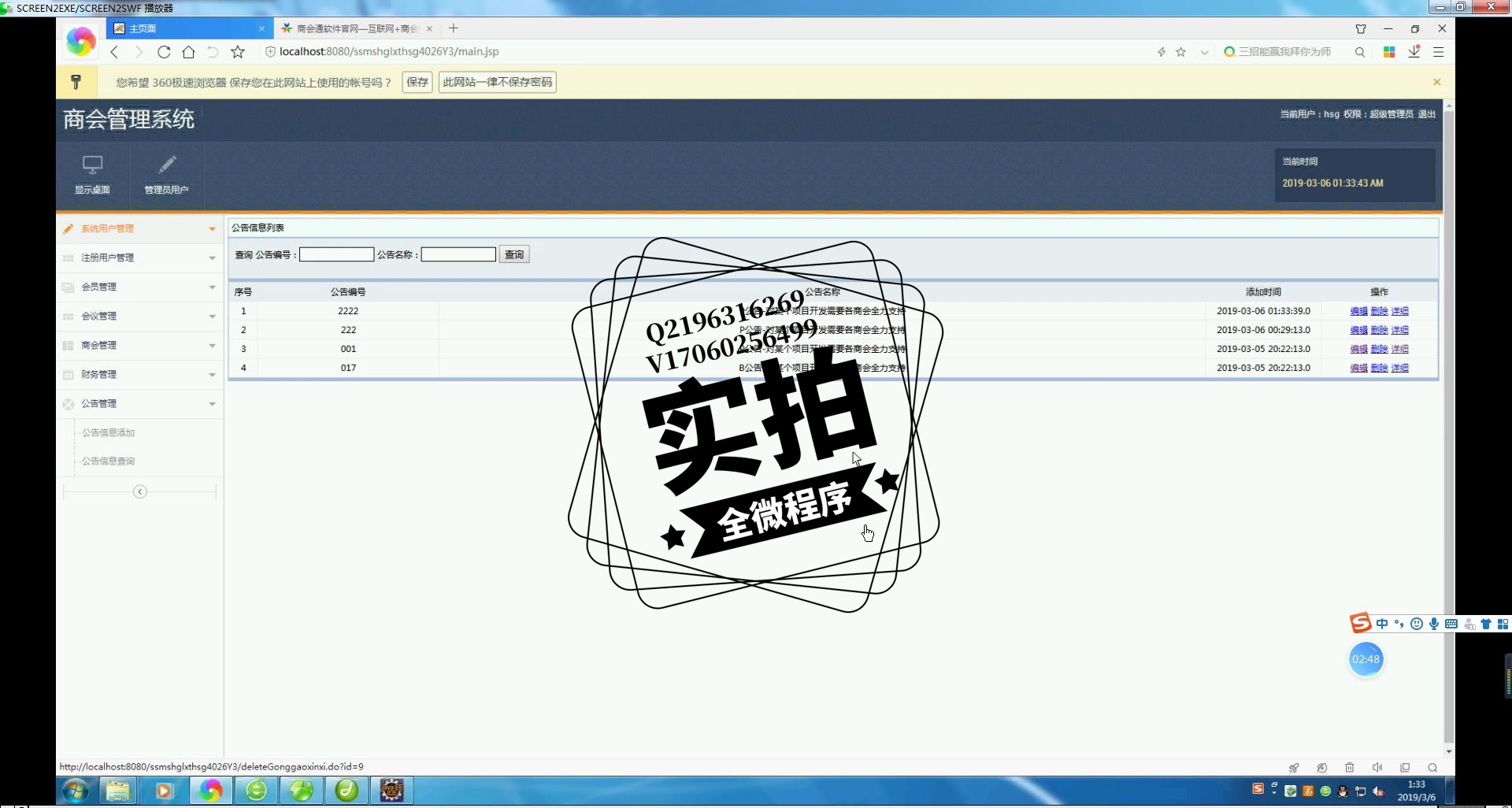Image resolution: width=1512 pixels, height=808 pixels.
Task: Open a new browser tab
Action: pos(454,28)
